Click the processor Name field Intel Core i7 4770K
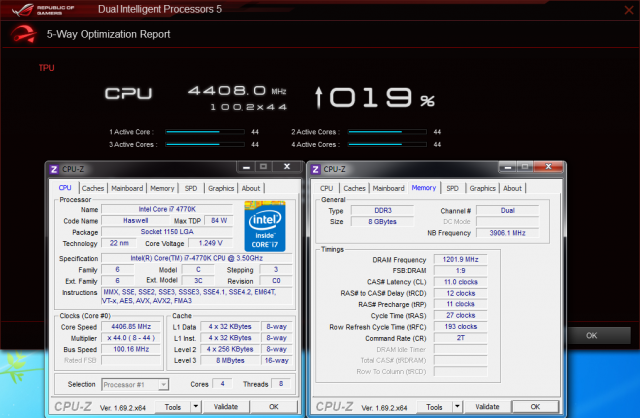The image size is (640, 418). click(167, 209)
